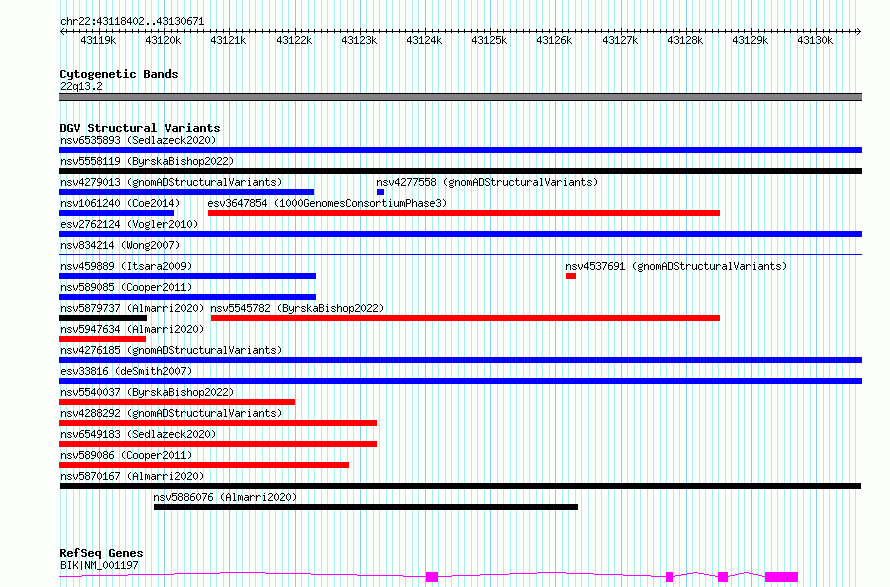The width and height of the screenshot is (890, 587).
Task: Click the BIK exon block near 43124k
Action: [432, 577]
